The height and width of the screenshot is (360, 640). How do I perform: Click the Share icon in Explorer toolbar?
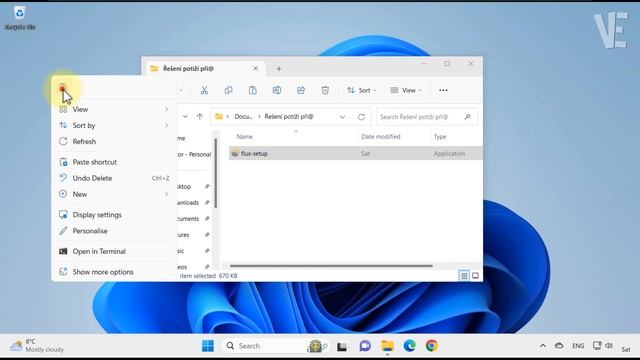click(x=301, y=90)
